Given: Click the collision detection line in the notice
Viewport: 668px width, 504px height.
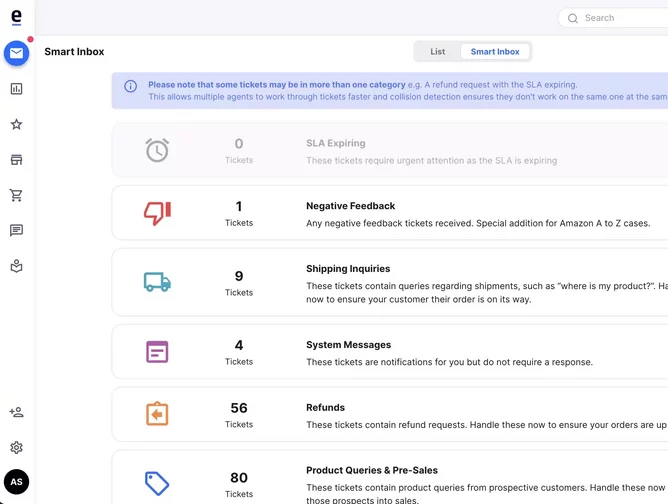Looking at the screenshot, I should click(408, 97).
